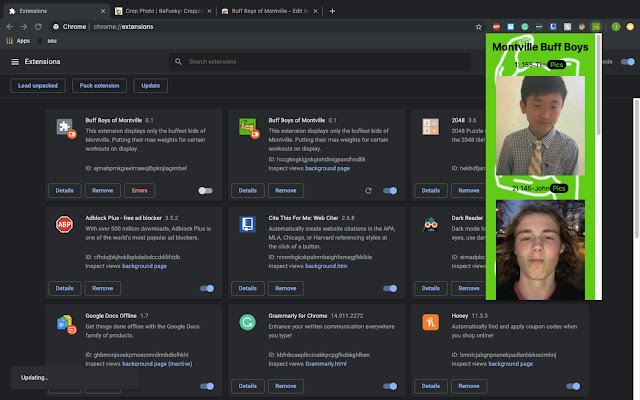Click the Dark Reader card icon
The image size is (640, 400).
pos(431,224)
